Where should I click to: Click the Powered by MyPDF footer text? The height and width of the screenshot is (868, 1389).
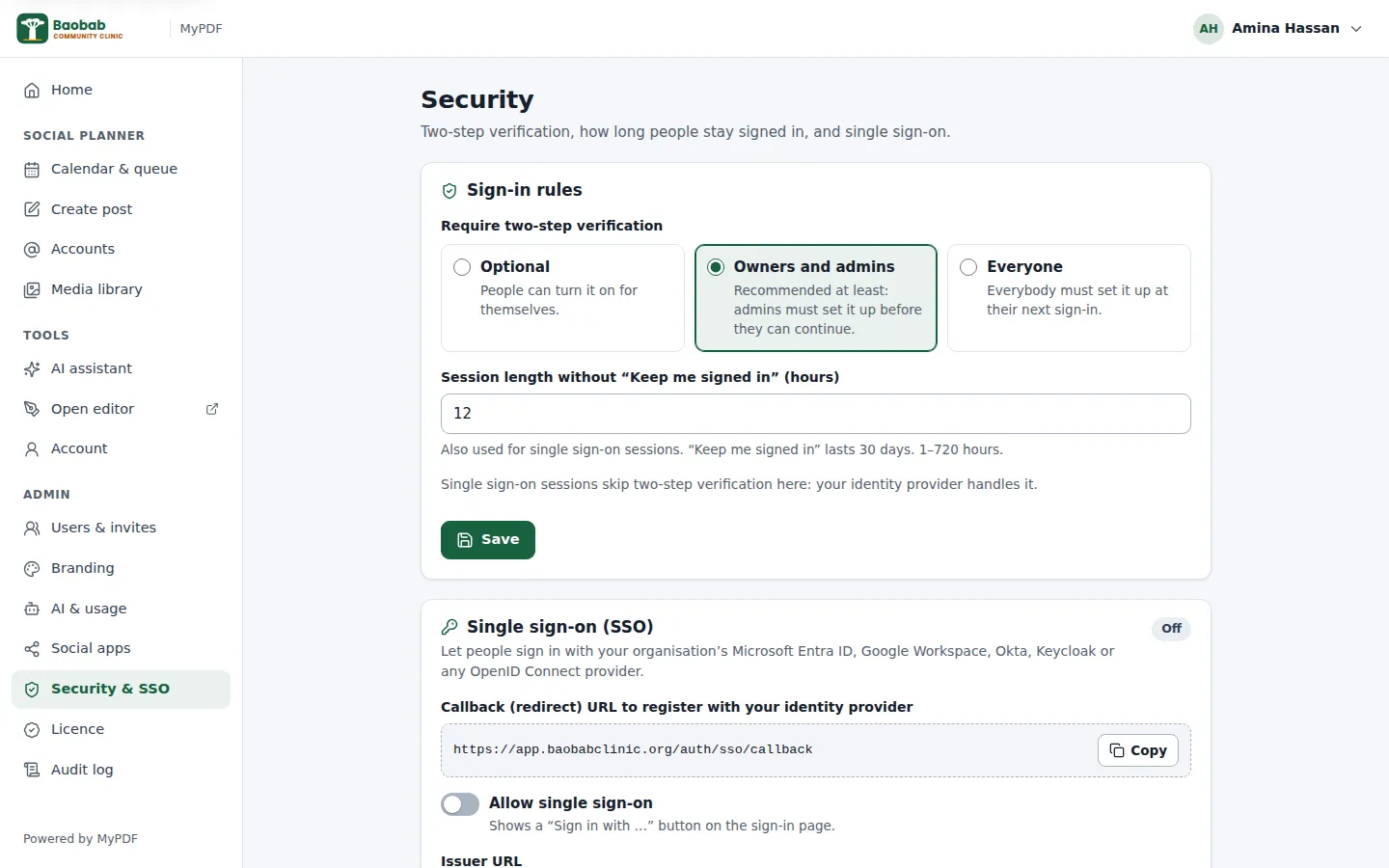(x=81, y=839)
